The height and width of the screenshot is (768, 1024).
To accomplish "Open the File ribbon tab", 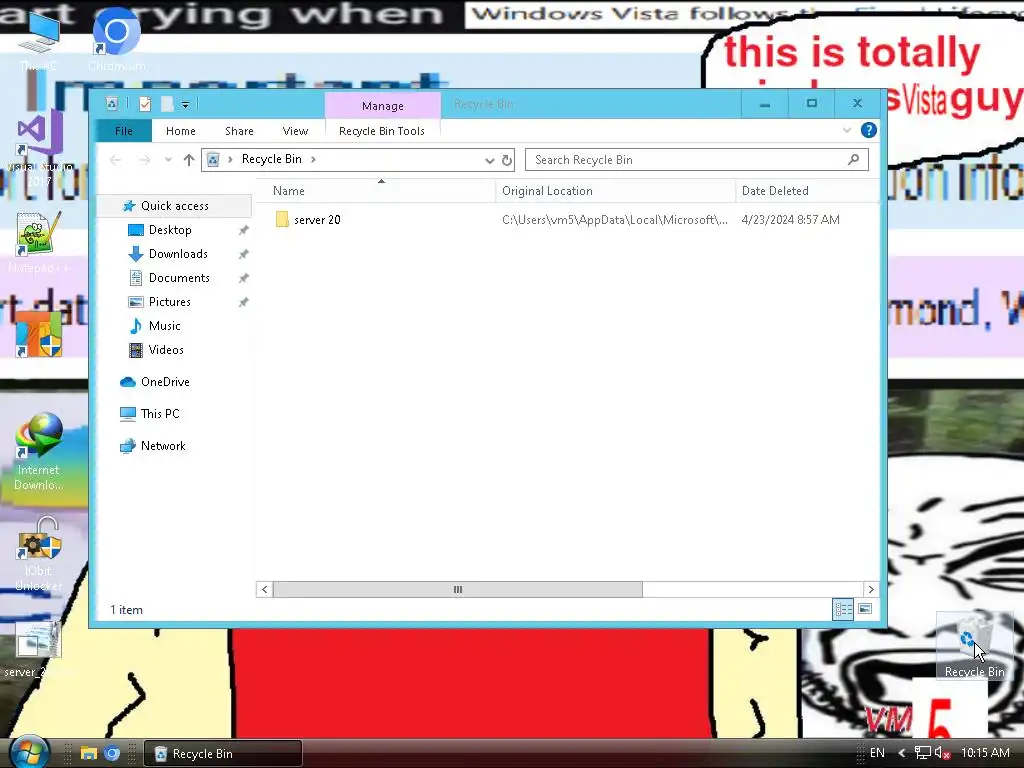I will click(x=123, y=131).
